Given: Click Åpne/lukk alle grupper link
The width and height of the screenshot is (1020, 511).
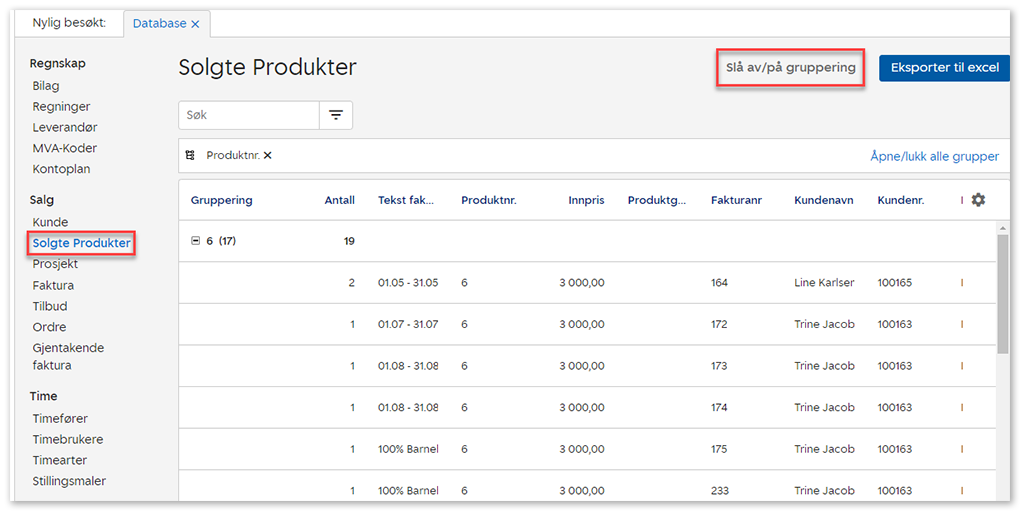Looking at the screenshot, I should click(934, 156).
